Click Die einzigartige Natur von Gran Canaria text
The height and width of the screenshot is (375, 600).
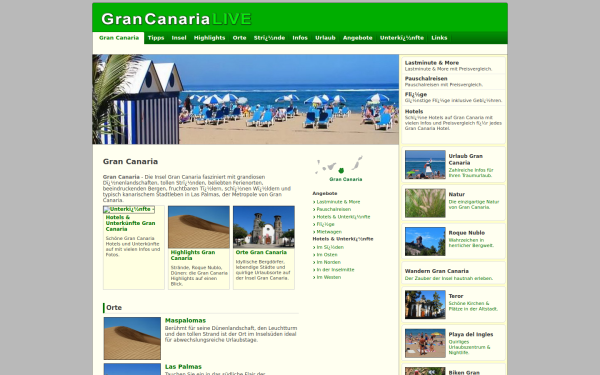[x=474, y=204]
